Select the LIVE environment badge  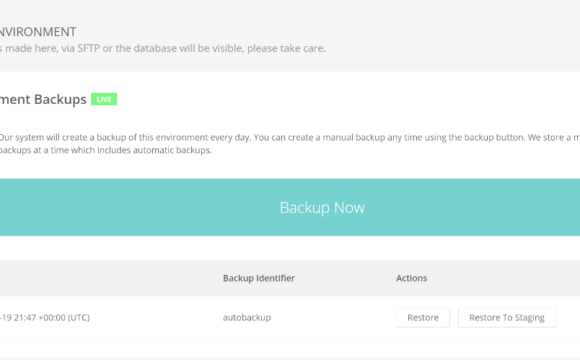point(104,99)
